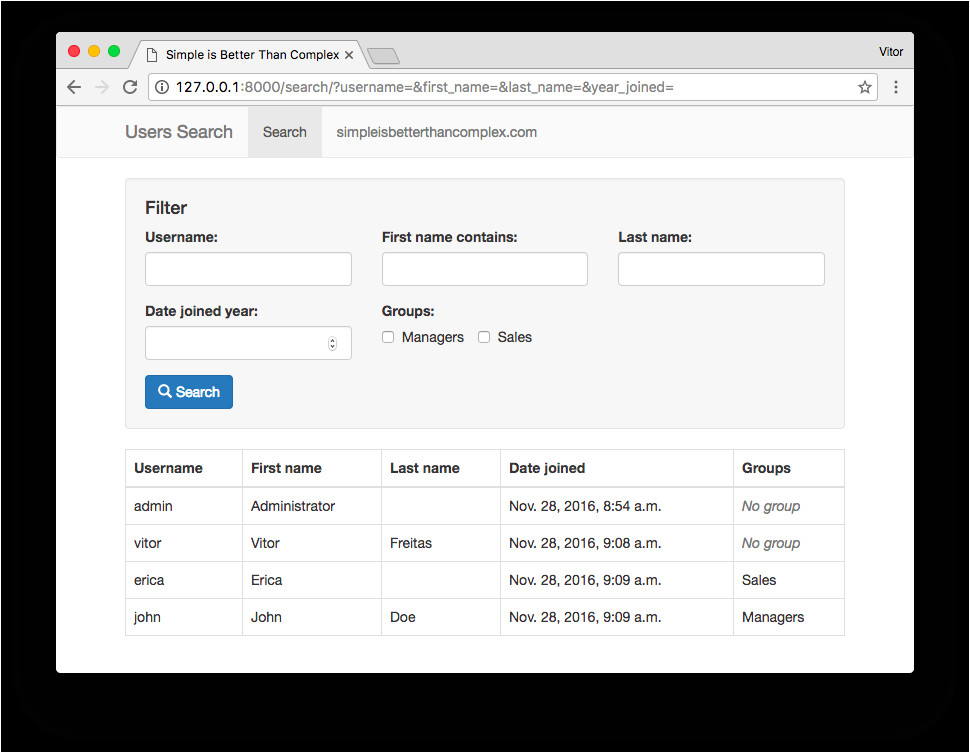The width and height of the screenshot is (970, 753).
Task: Click the star bookmark icon in address bar
Action: click(864, 87)
